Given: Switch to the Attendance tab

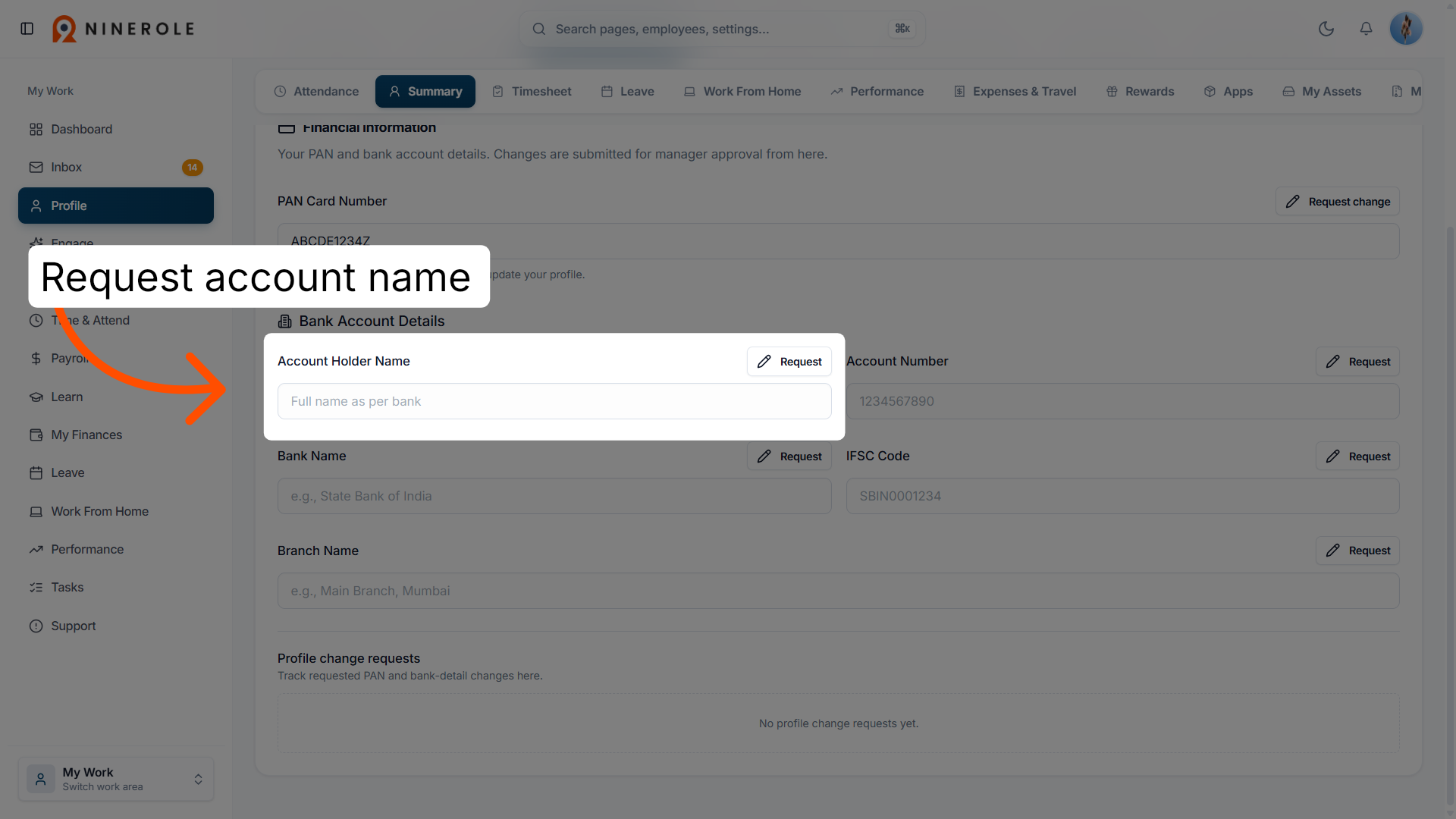Looking at the screenshot, I should pyautogui.click(x=316, y=91).
